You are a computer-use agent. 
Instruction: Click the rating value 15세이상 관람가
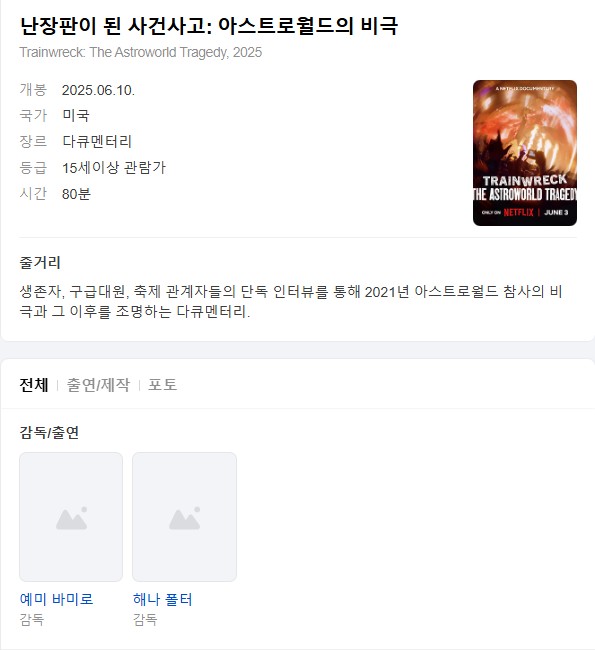click(114, 168)
